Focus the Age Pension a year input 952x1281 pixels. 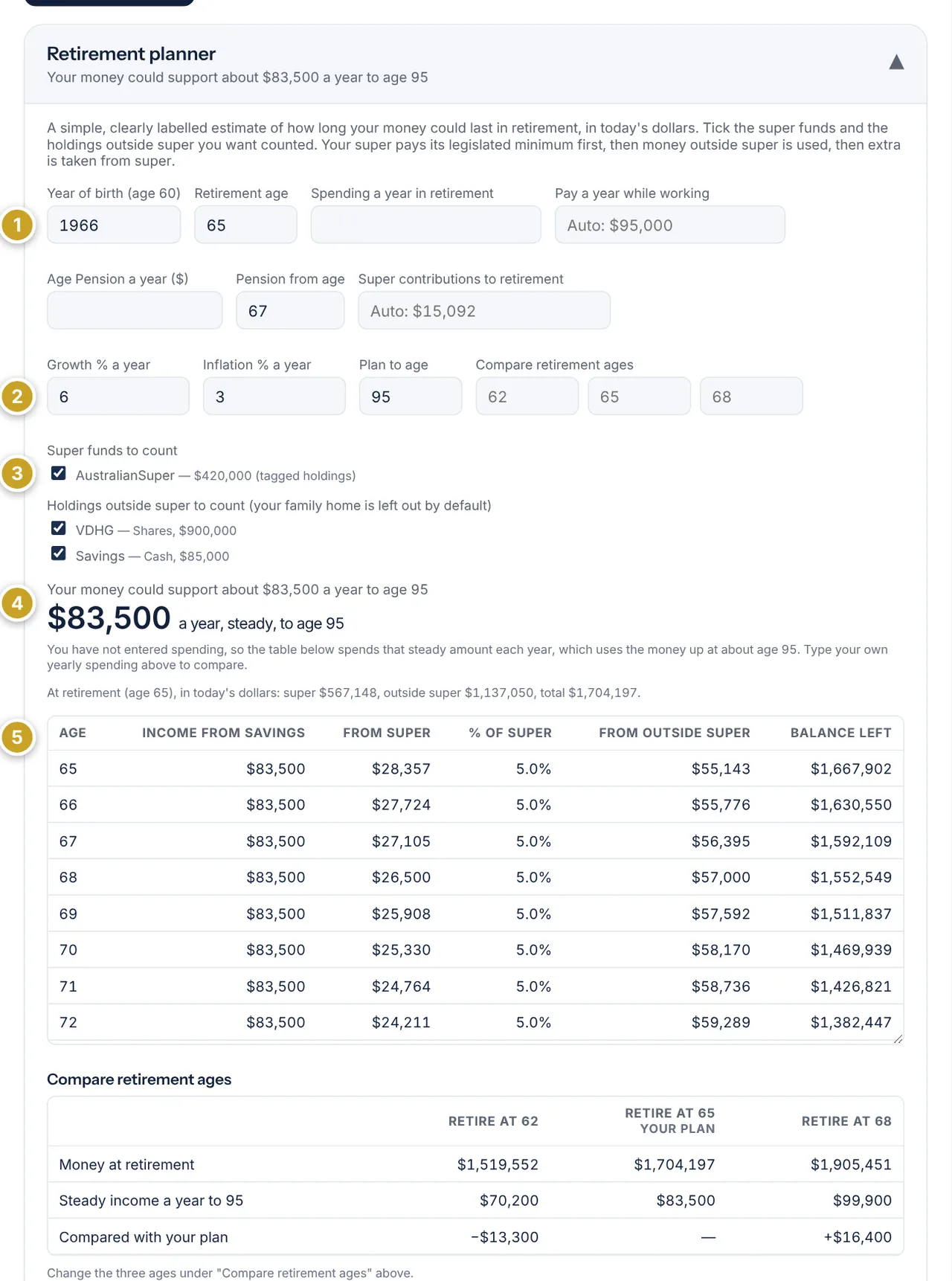[135, 310]
